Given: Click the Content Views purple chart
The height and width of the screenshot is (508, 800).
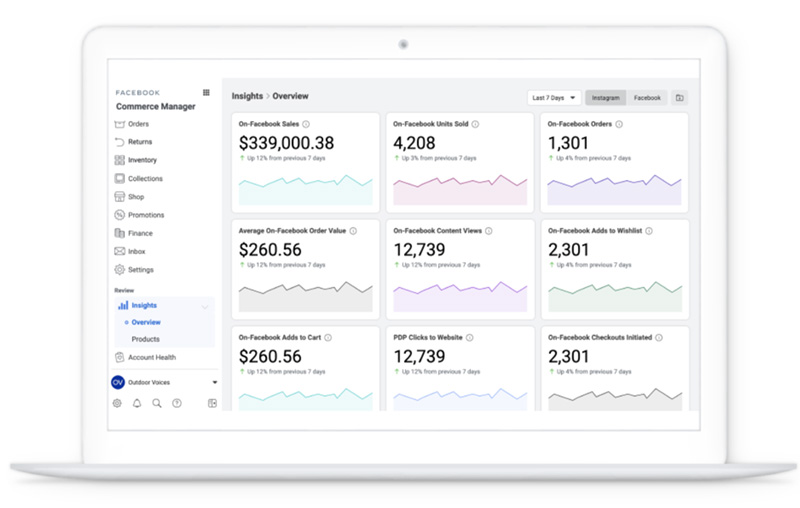Looking at the screenshot, I should coord(460,296).
